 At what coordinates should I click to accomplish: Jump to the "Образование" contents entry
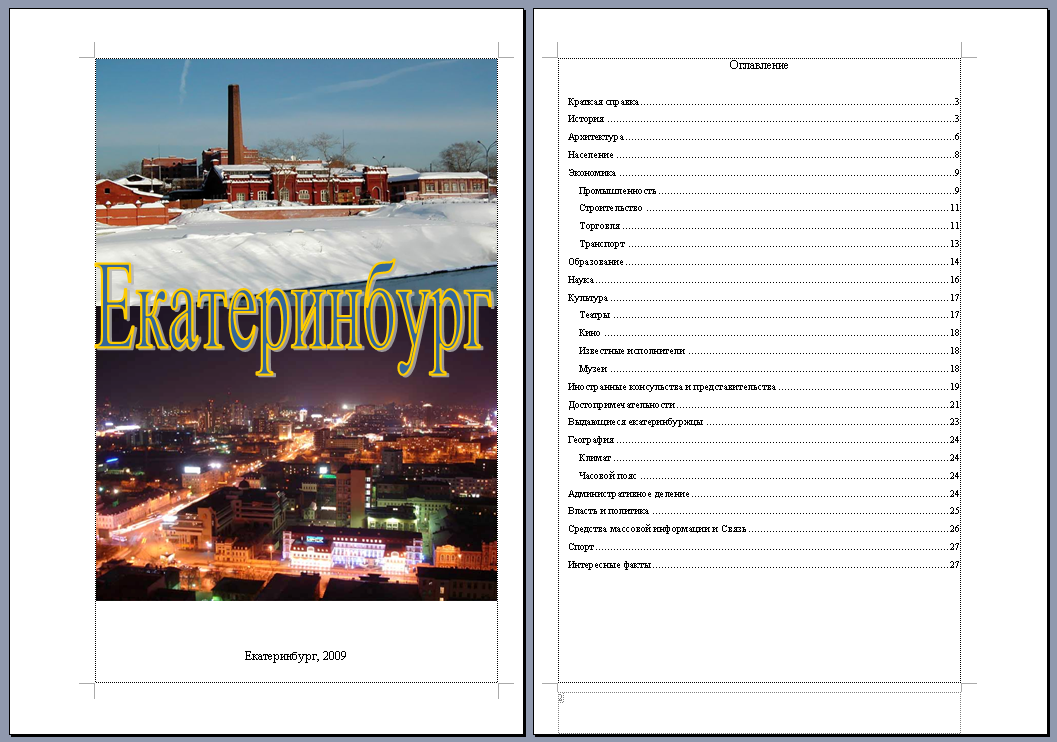click(x=763, y=261)
